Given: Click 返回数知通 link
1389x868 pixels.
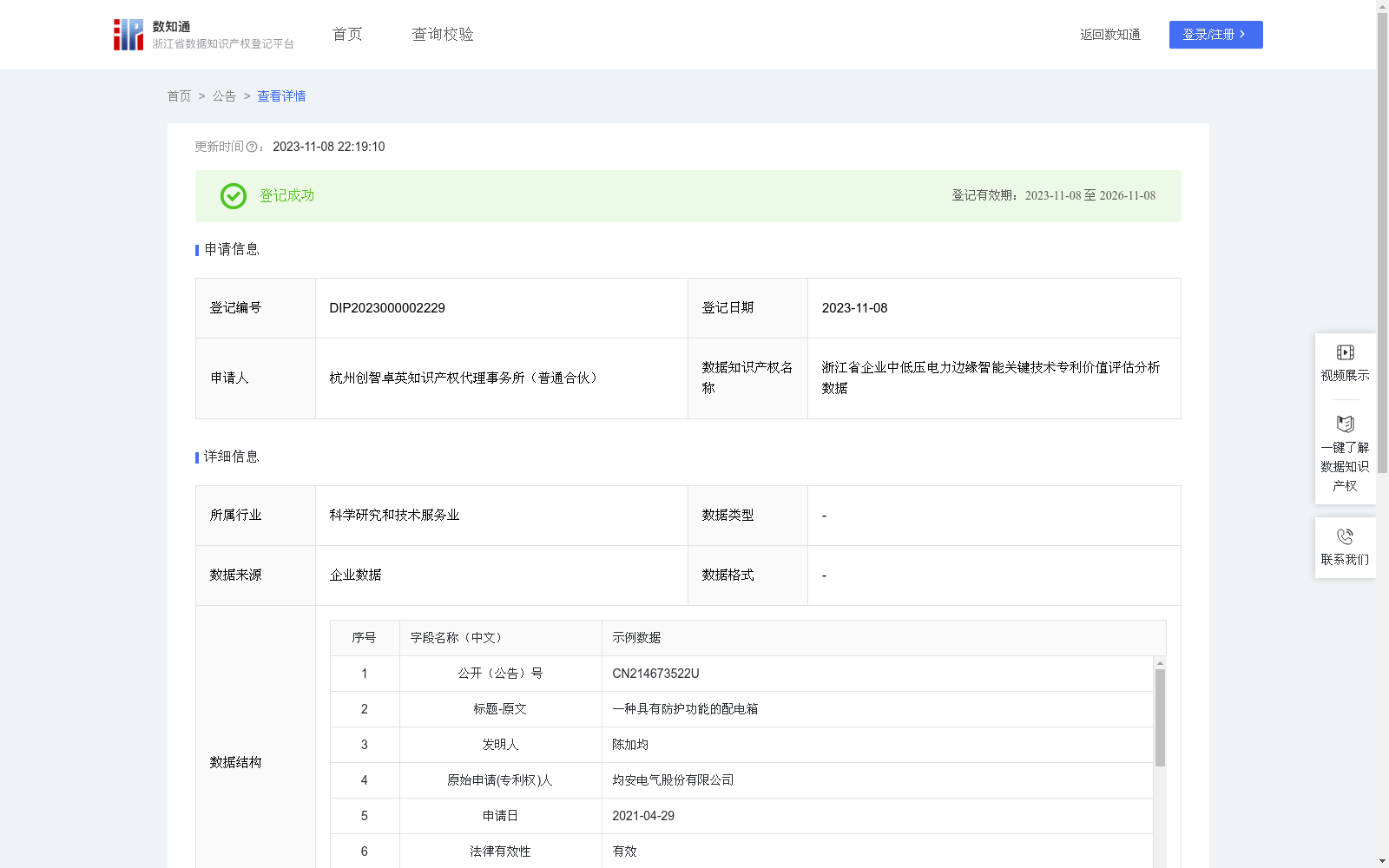Looking at the screenshot, I should click(x=1110, y=35).
